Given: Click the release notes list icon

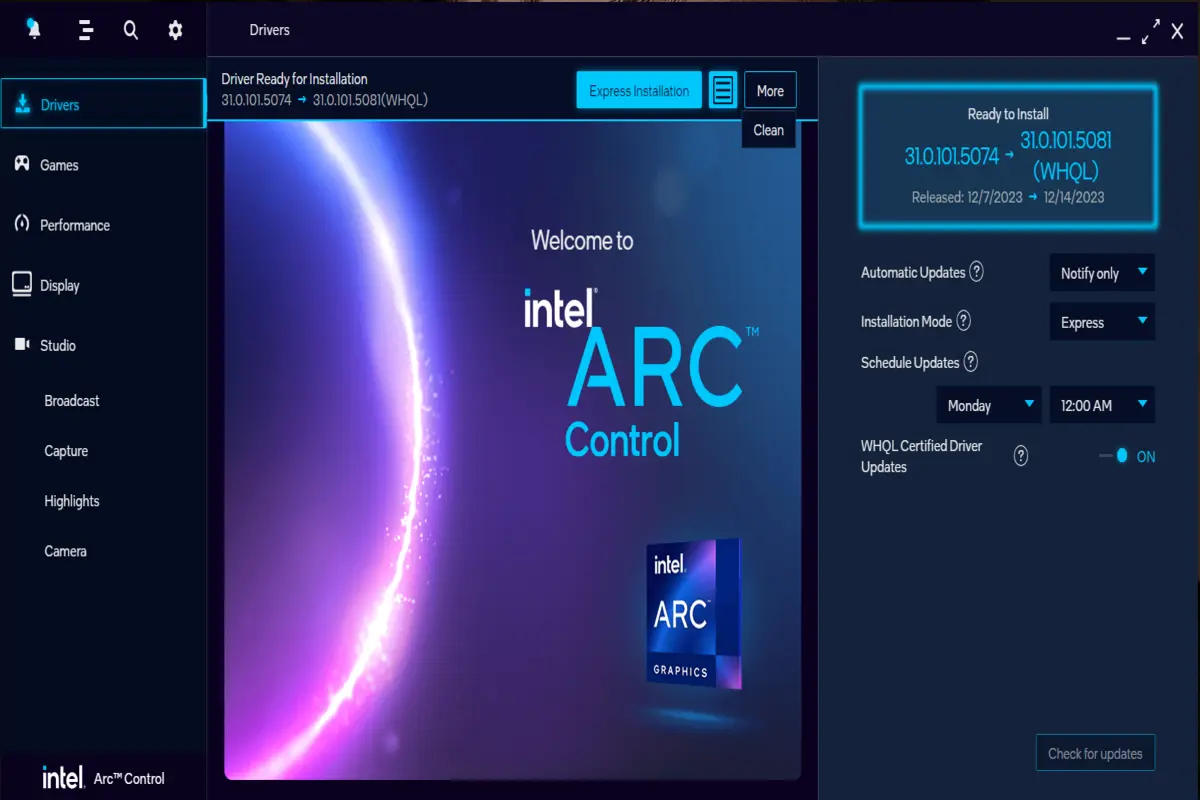Looking at the screenshot, I should [x=723, y=90].
